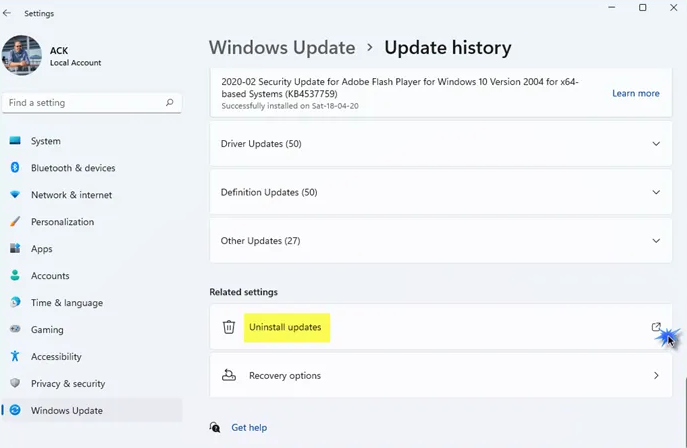This screenshot has height=448, width=687.
Task: Expand Other Updates (27) section
Action: click(x=656, y=241)
